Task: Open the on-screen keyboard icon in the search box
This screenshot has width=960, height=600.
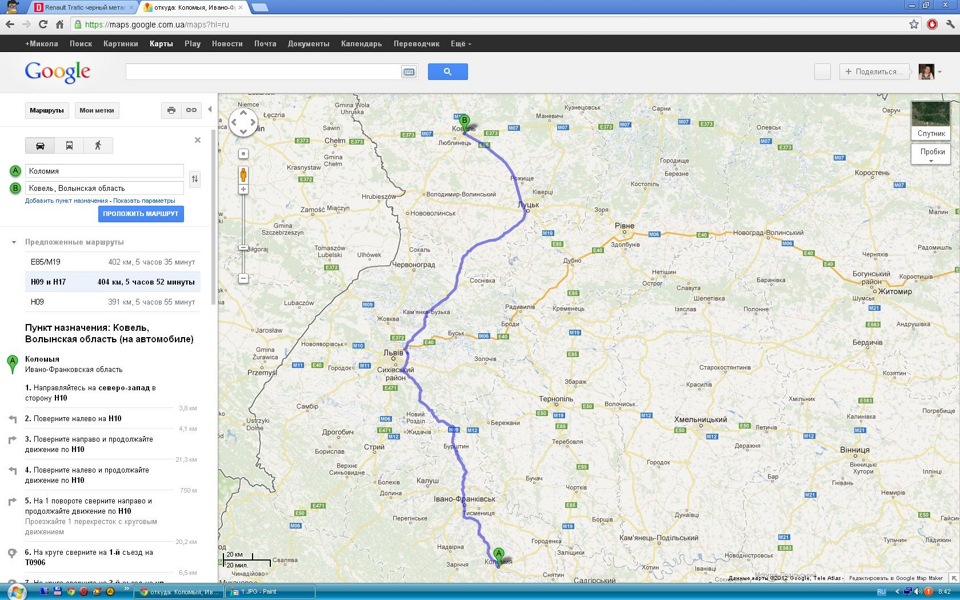Action: click(408, 72)
